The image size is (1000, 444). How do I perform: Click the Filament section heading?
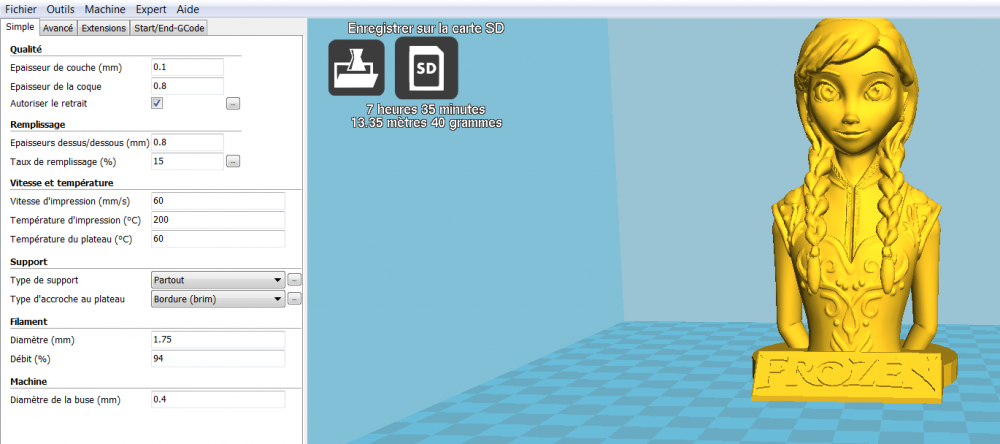(x=29, y=322)
